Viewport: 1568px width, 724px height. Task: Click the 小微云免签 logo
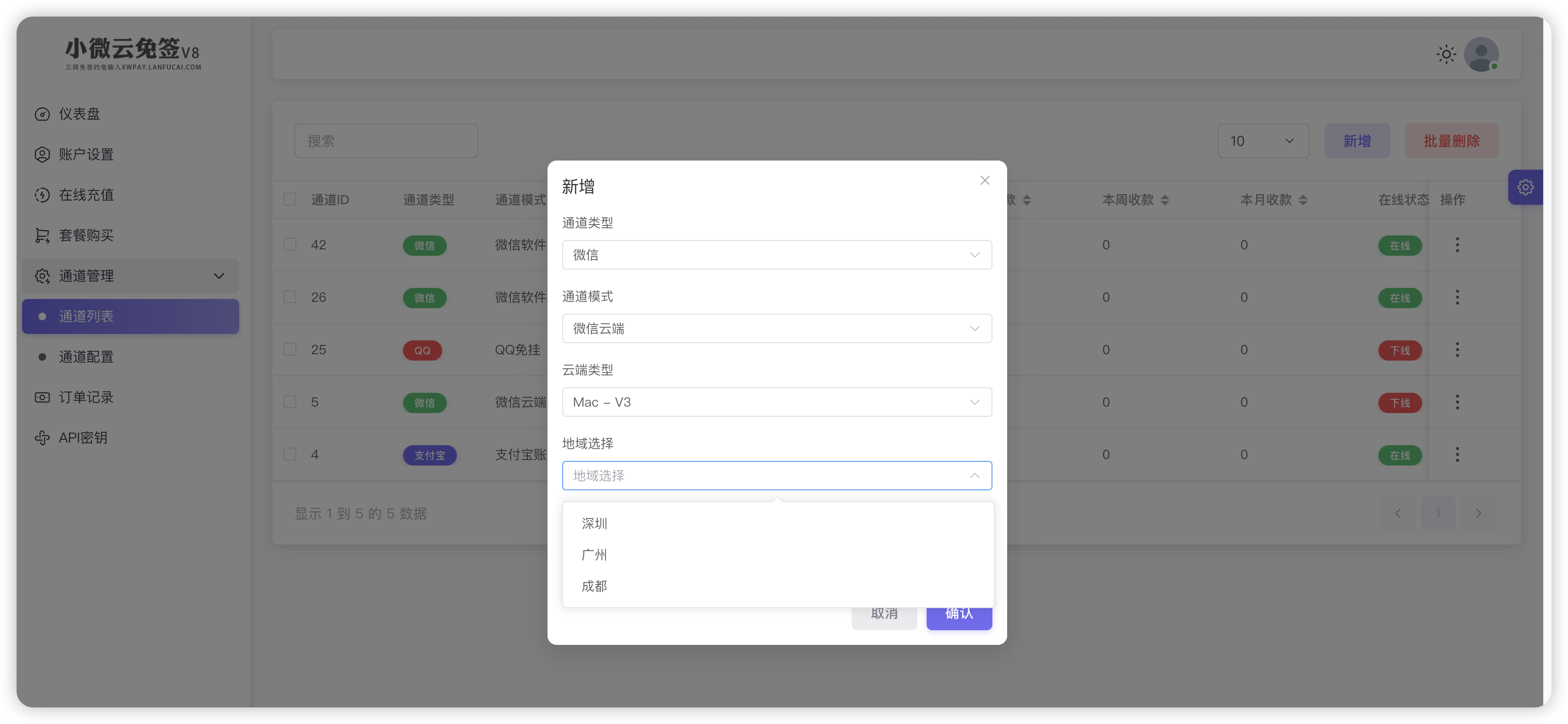click(x=133, y=53)
